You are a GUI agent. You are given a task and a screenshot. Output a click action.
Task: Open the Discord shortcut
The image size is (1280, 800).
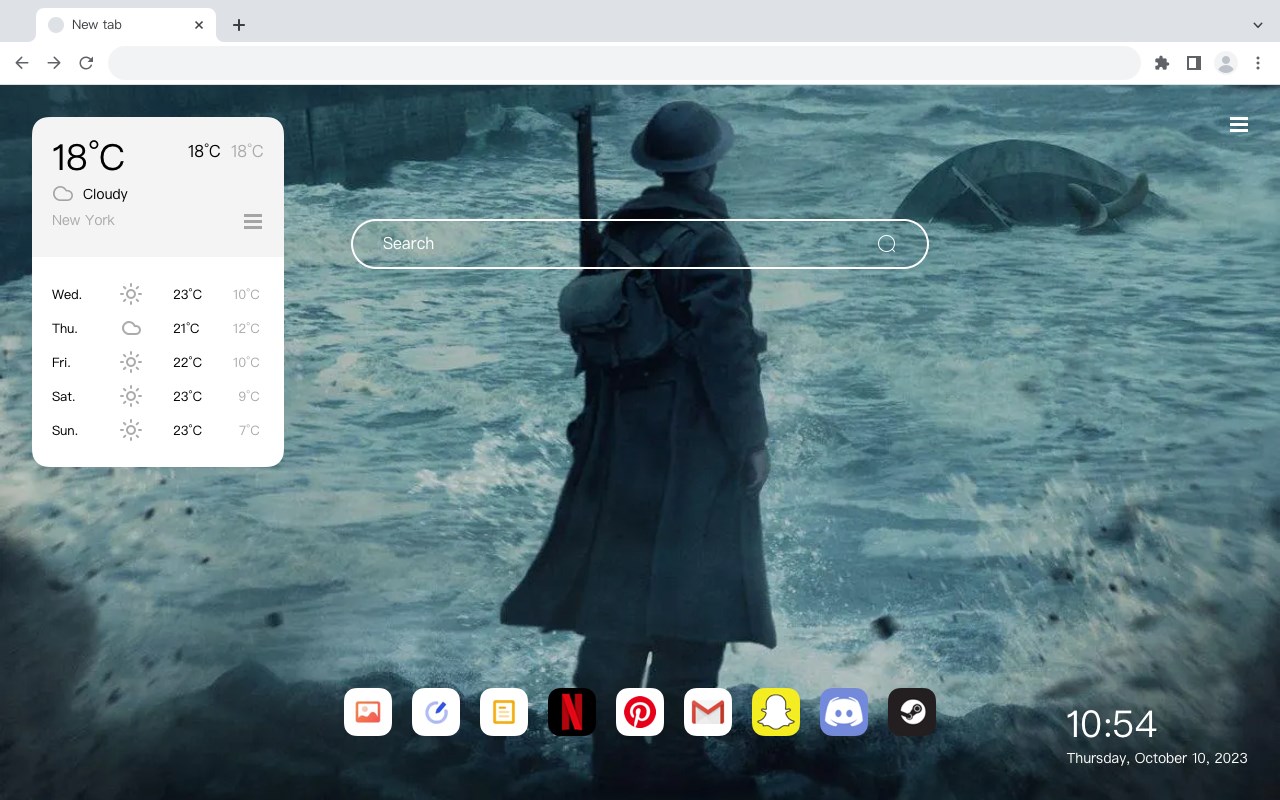click(x=844, y=712)
